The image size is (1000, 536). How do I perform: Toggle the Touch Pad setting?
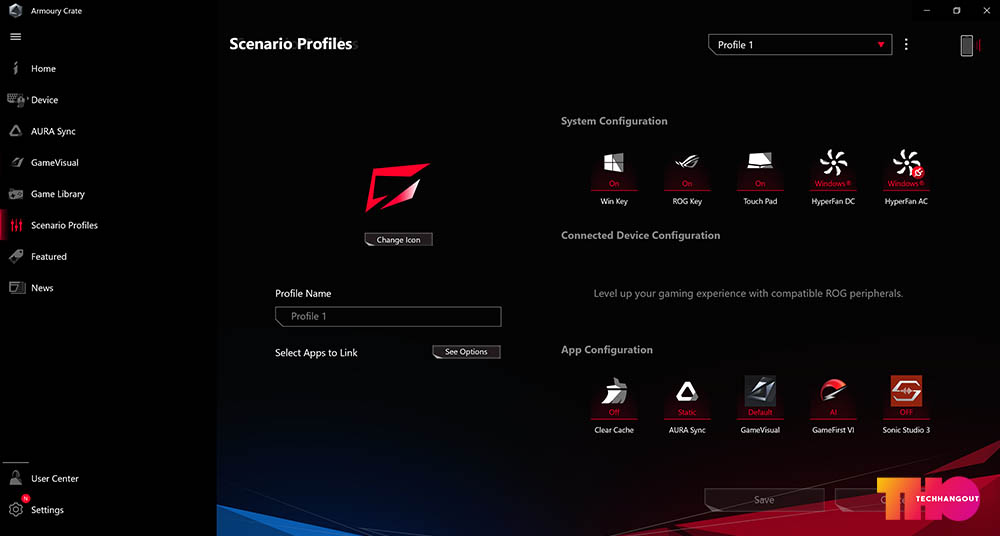(x=760, y=178)
